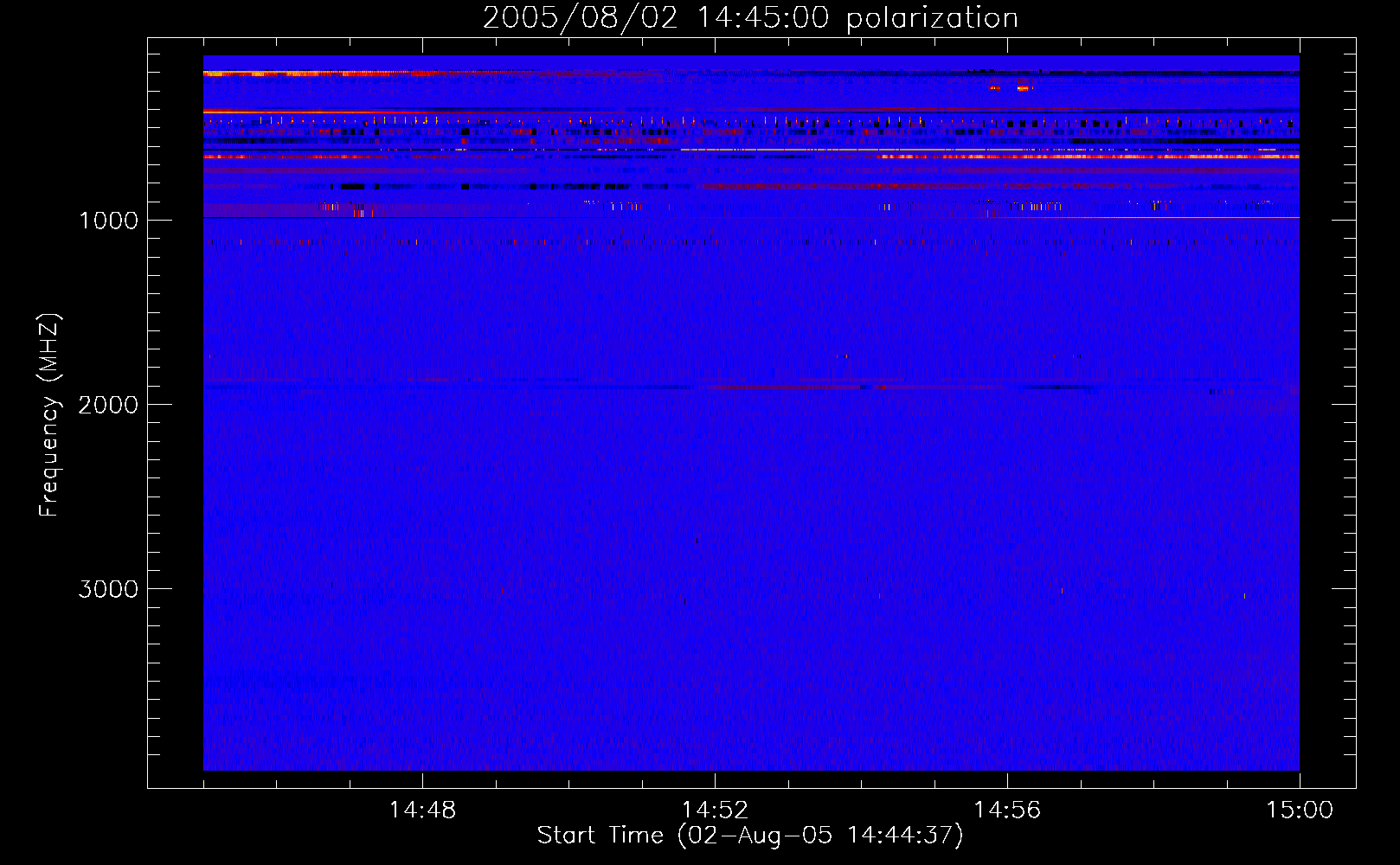Click the 1000 frequency tick label
The image size is (1400, 865).
point(108,221)
